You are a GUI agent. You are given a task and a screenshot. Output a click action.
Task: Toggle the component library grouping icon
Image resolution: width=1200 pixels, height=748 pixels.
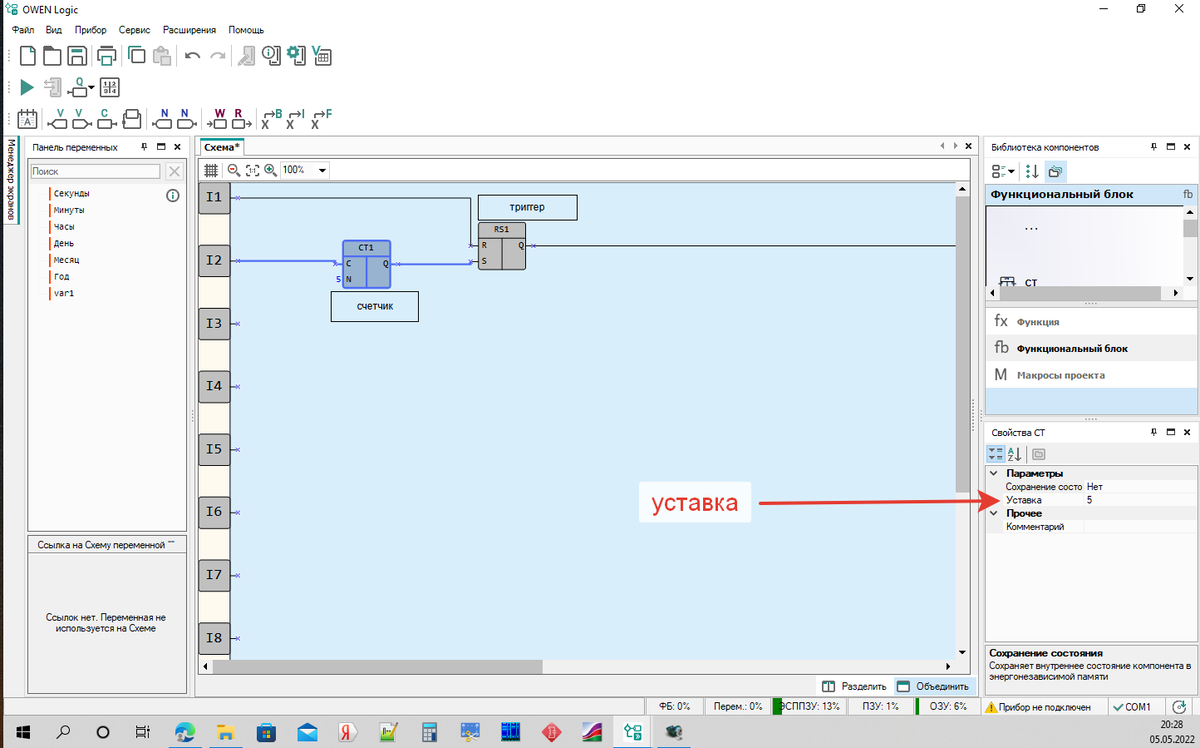coord(1056,171)
